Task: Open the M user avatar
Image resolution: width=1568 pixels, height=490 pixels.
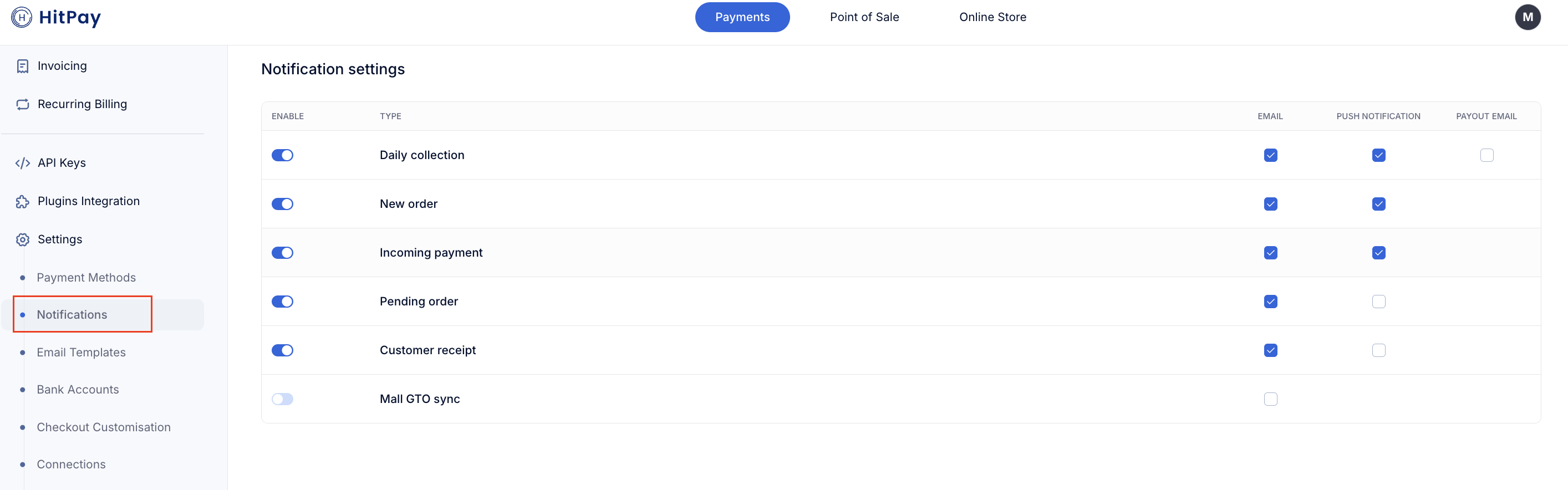Action: point(1527,17)
